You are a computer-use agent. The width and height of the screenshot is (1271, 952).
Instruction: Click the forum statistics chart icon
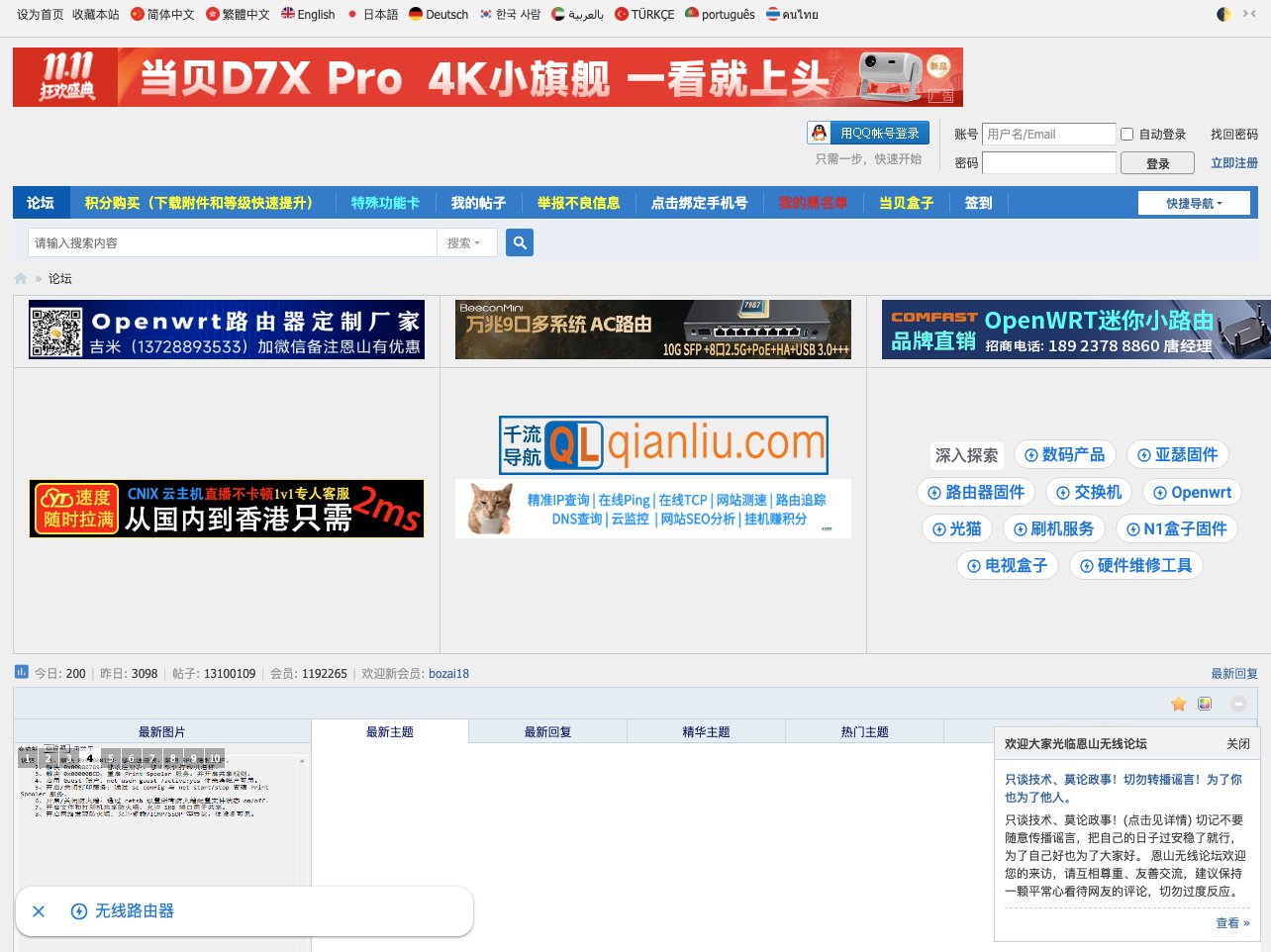(x=22, y=672)
